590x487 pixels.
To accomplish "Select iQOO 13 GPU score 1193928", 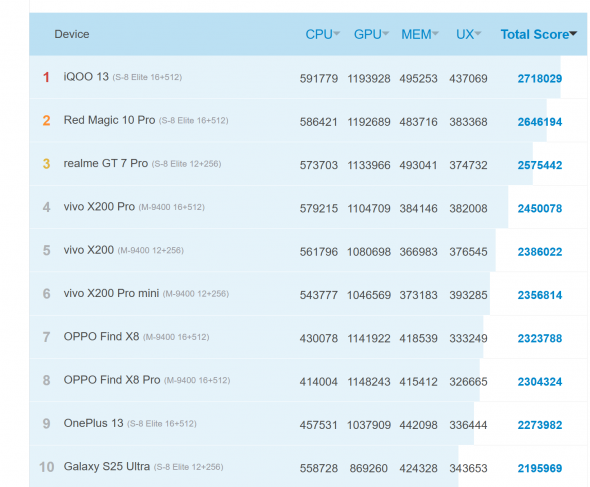I will pos(369,79).
